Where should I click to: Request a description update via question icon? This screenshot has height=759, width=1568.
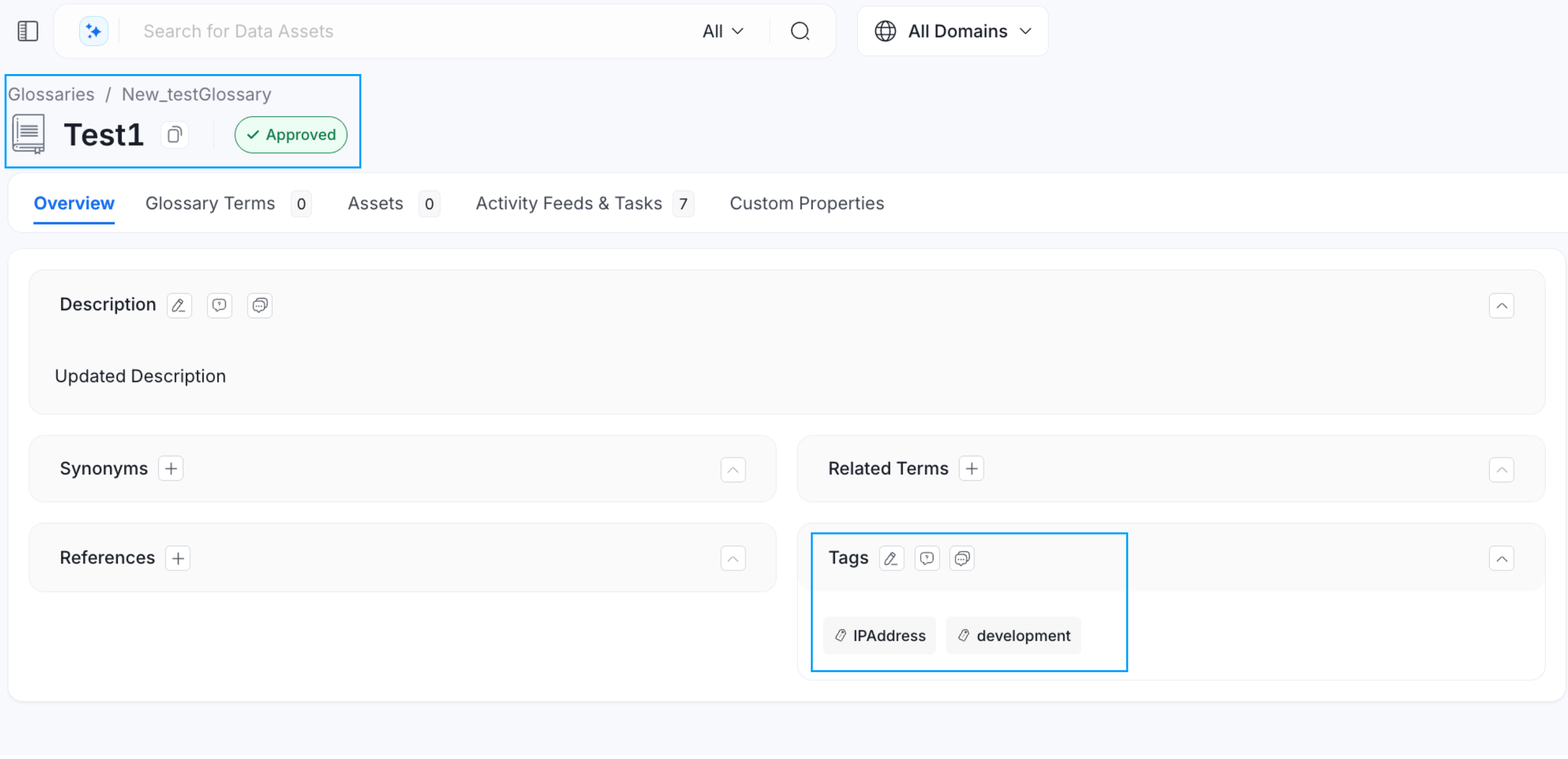point(219,305)
